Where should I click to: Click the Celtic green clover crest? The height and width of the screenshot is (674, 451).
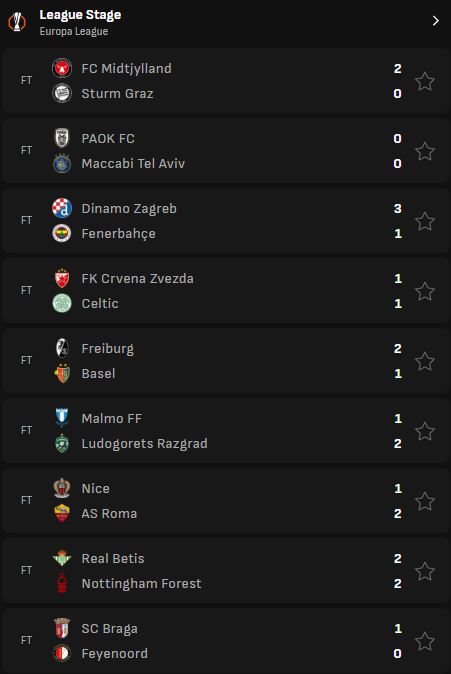62,303
